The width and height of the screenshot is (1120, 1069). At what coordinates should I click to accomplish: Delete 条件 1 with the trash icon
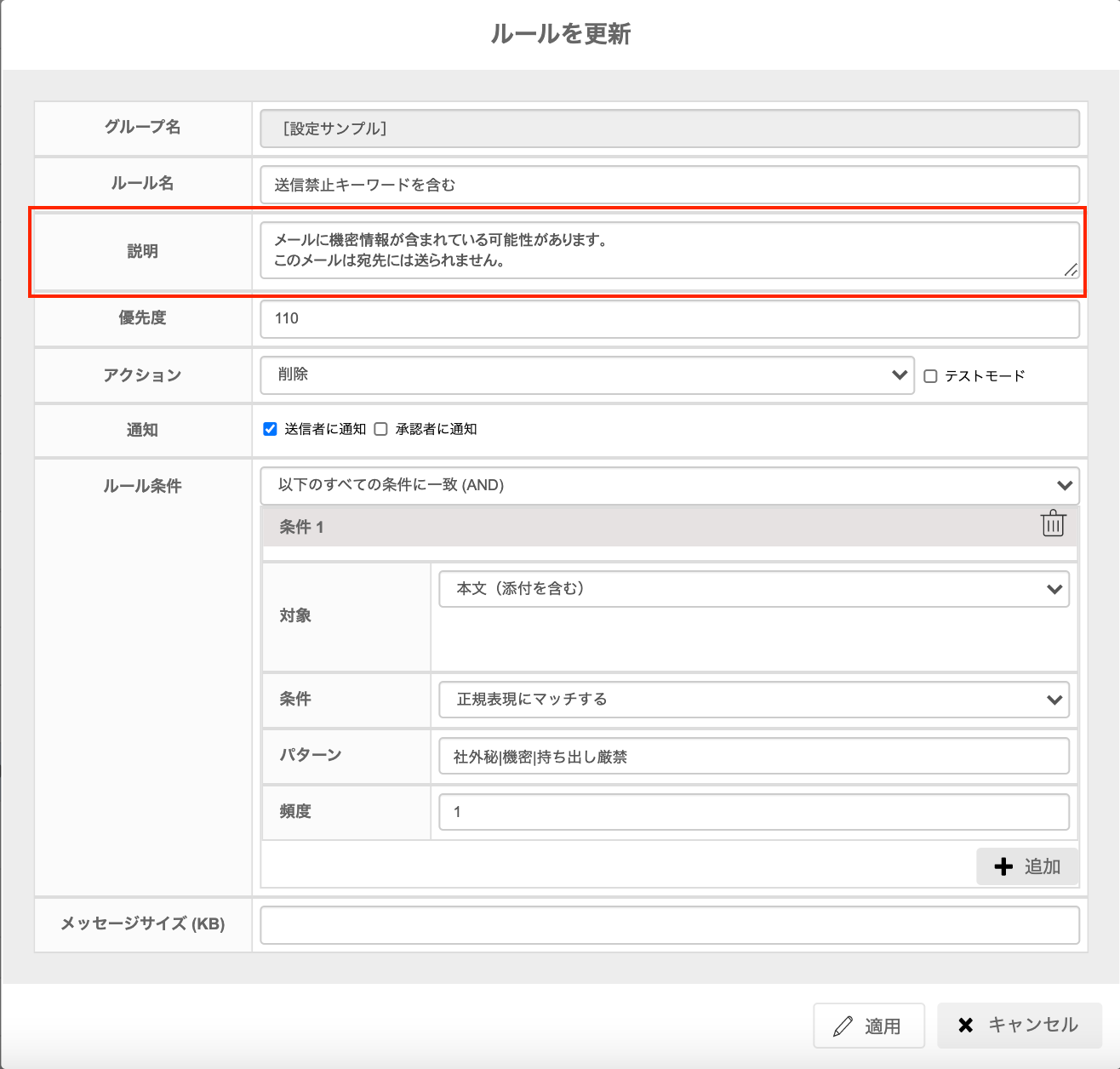pos(1053,523)
